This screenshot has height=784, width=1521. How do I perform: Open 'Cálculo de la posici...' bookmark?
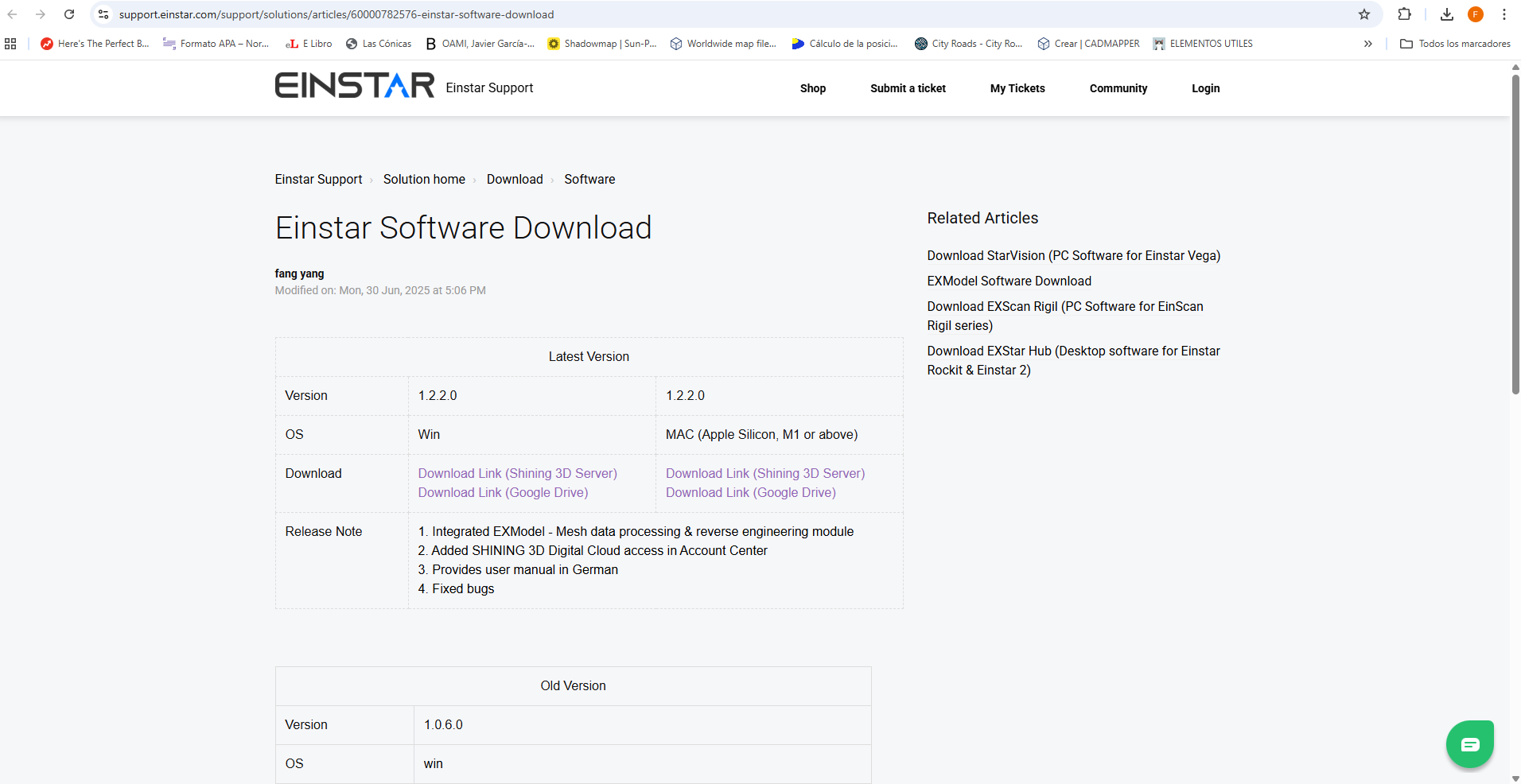pyautogui.click(x=845, y=44)
